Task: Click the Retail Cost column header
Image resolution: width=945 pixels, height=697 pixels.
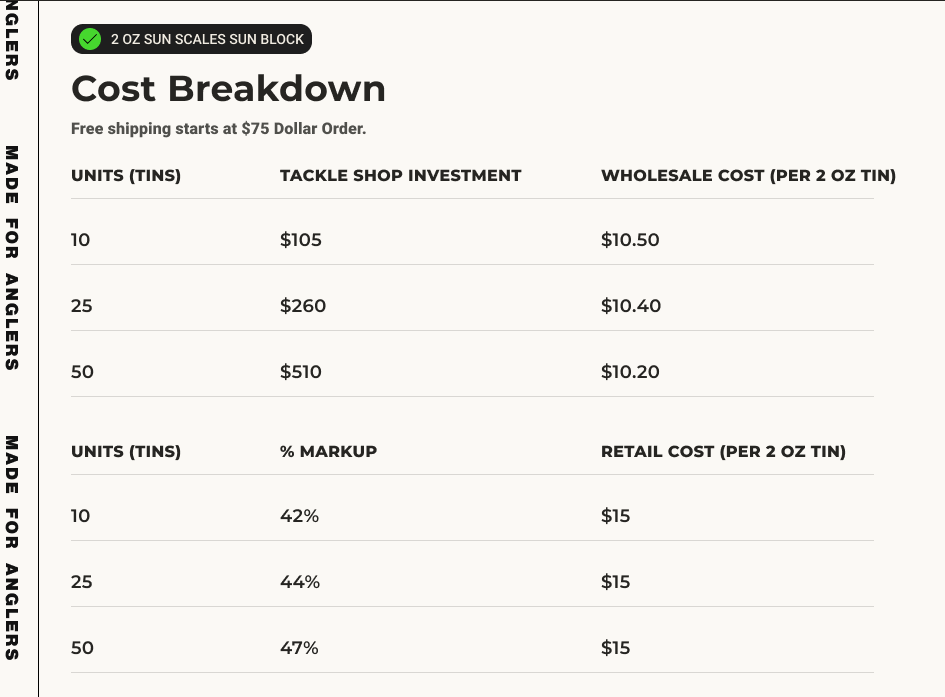Action: click(x=723, y=452)
